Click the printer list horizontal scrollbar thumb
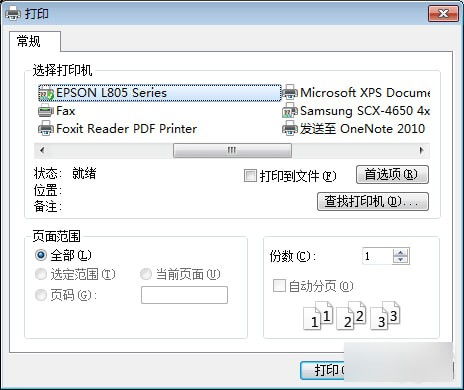Image resolution: width=464 pixels, height=390 pixels. pos(232,150)
